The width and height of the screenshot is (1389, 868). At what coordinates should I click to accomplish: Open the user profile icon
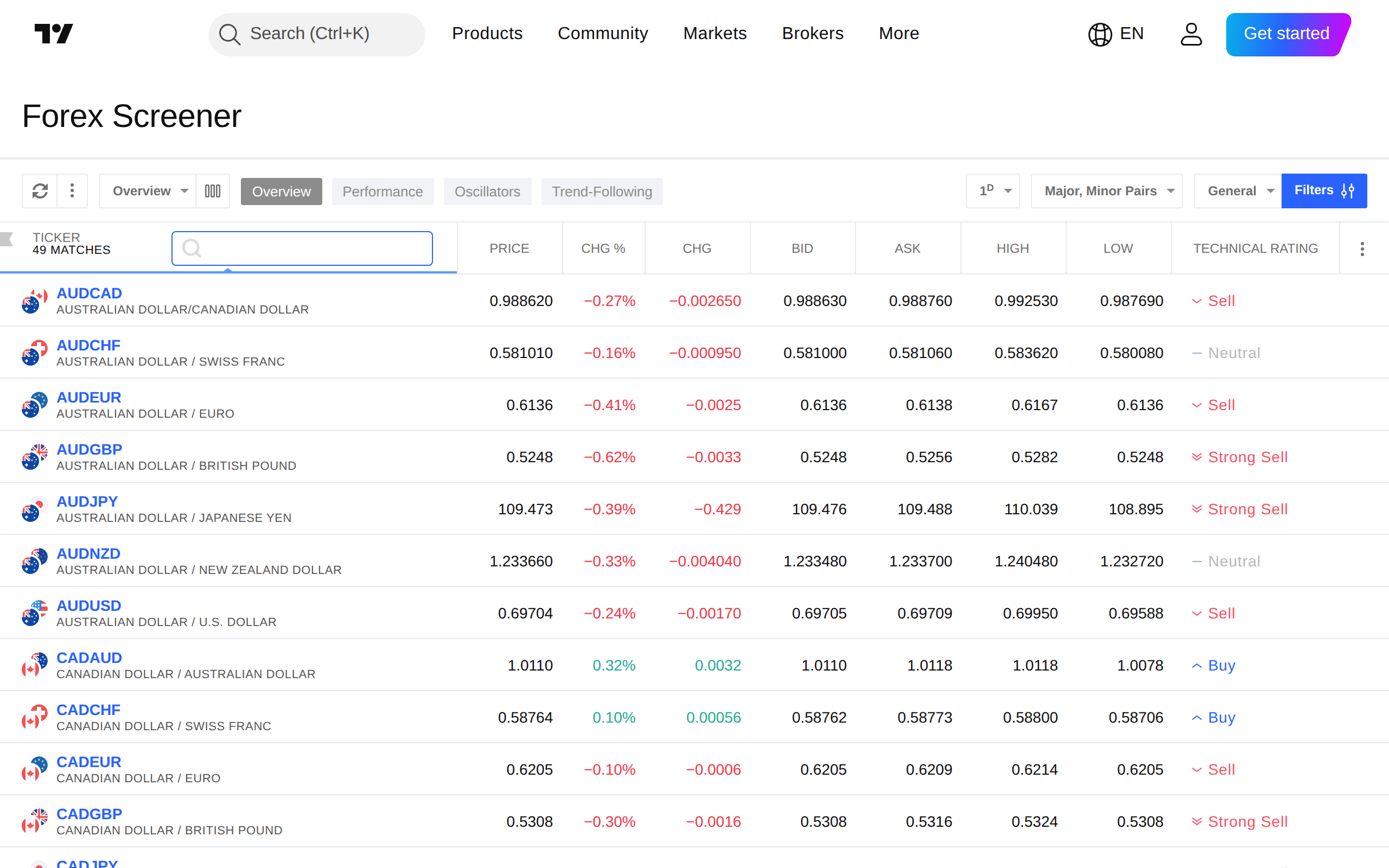(x=1191, y=33)
